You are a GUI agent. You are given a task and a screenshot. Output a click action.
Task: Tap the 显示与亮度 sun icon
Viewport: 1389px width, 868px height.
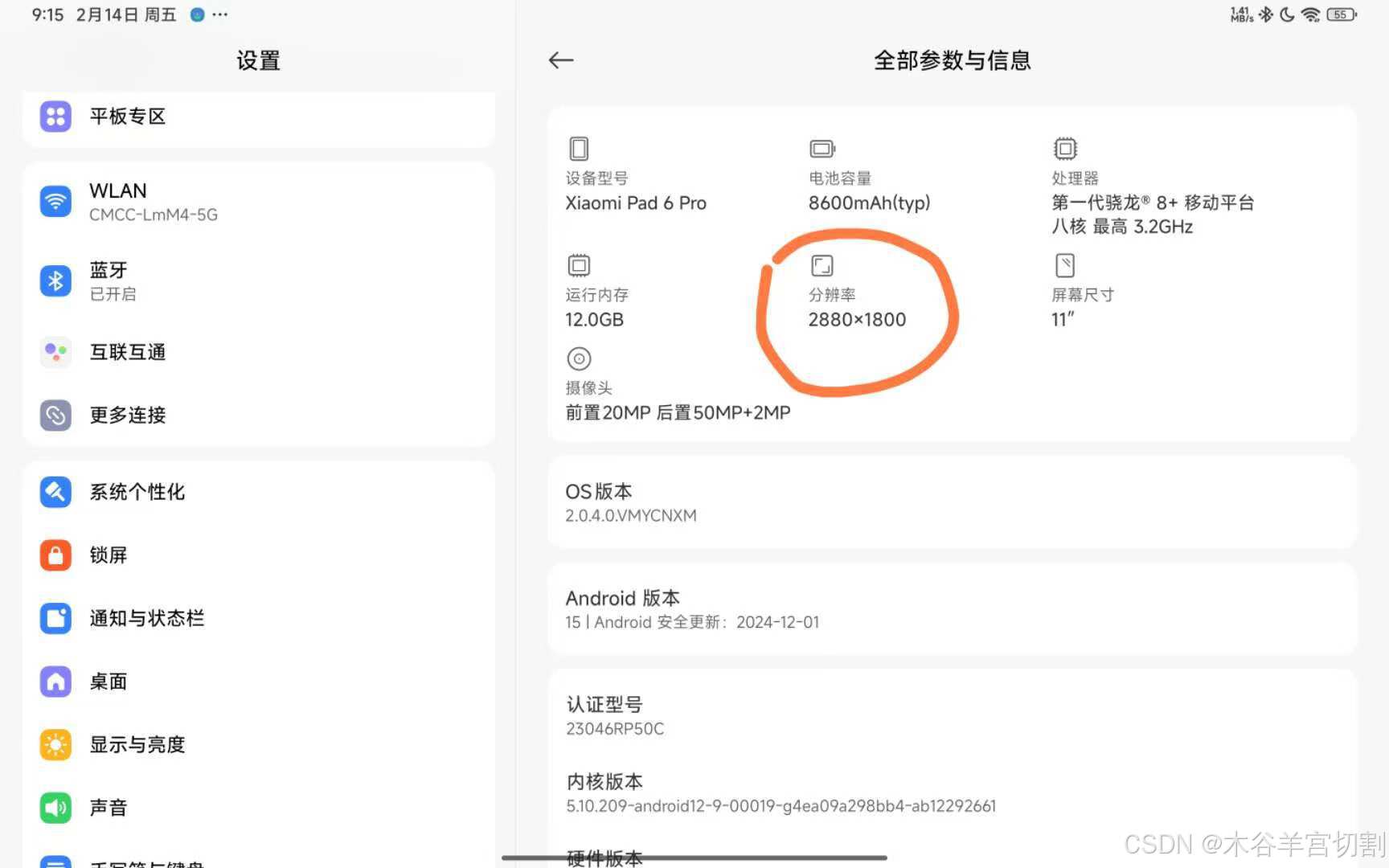click(x=55, y=744)
